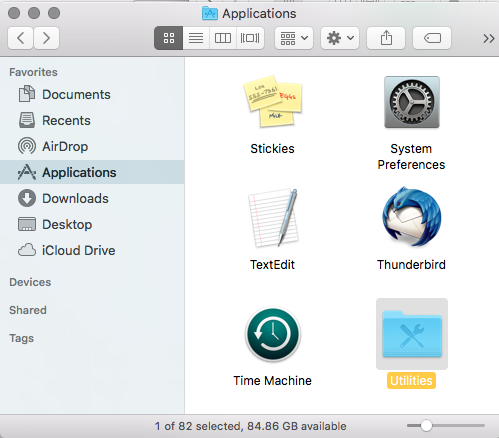499x438 pixels.
Task: Open Desktop in the sidebar
Action: [x=92, y=224]
